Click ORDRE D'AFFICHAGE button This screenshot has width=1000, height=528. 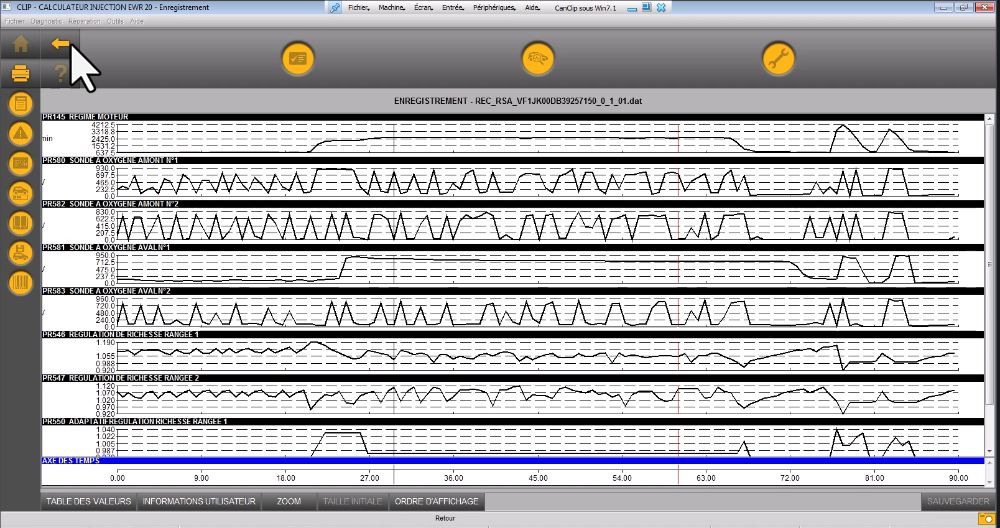pos(437,501)
